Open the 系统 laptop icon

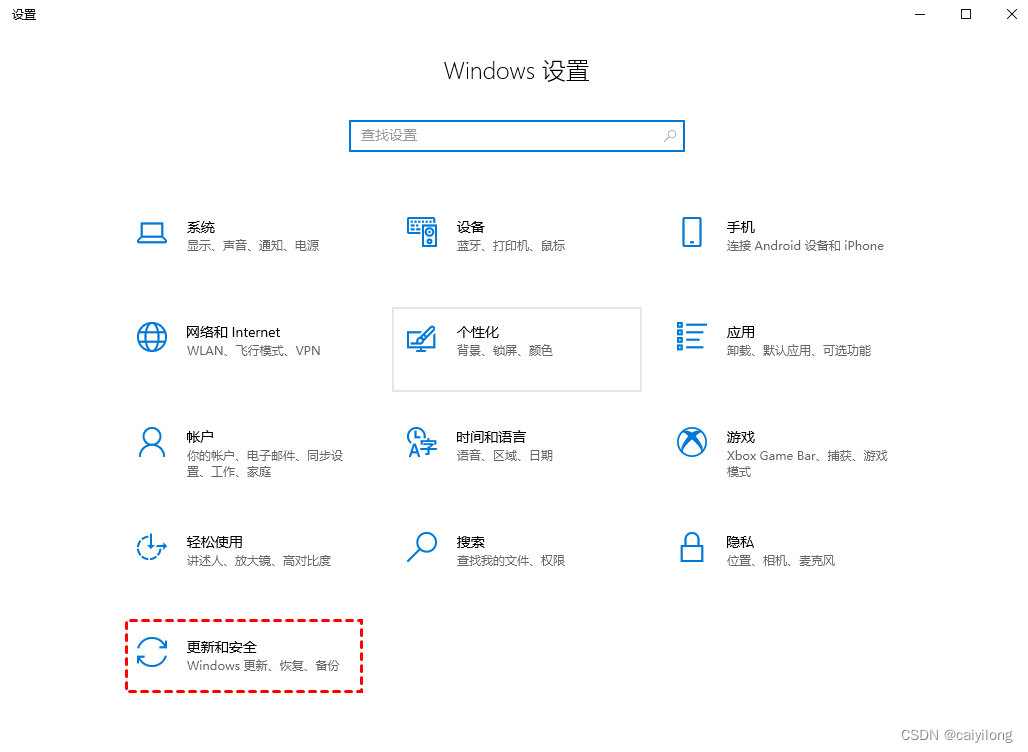pos(151,233)
